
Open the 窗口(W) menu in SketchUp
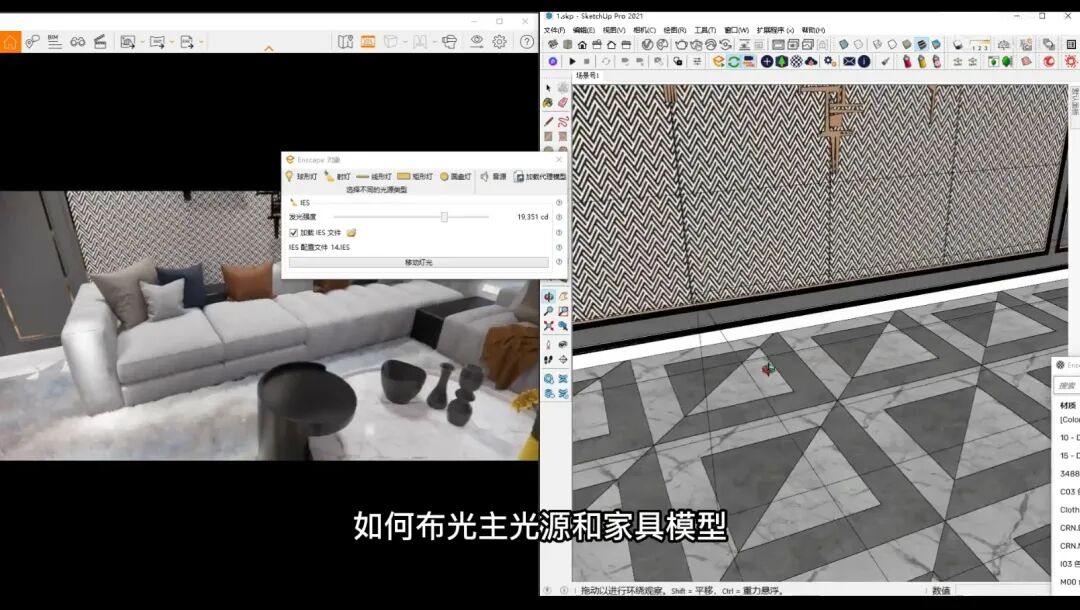point(736,30)
